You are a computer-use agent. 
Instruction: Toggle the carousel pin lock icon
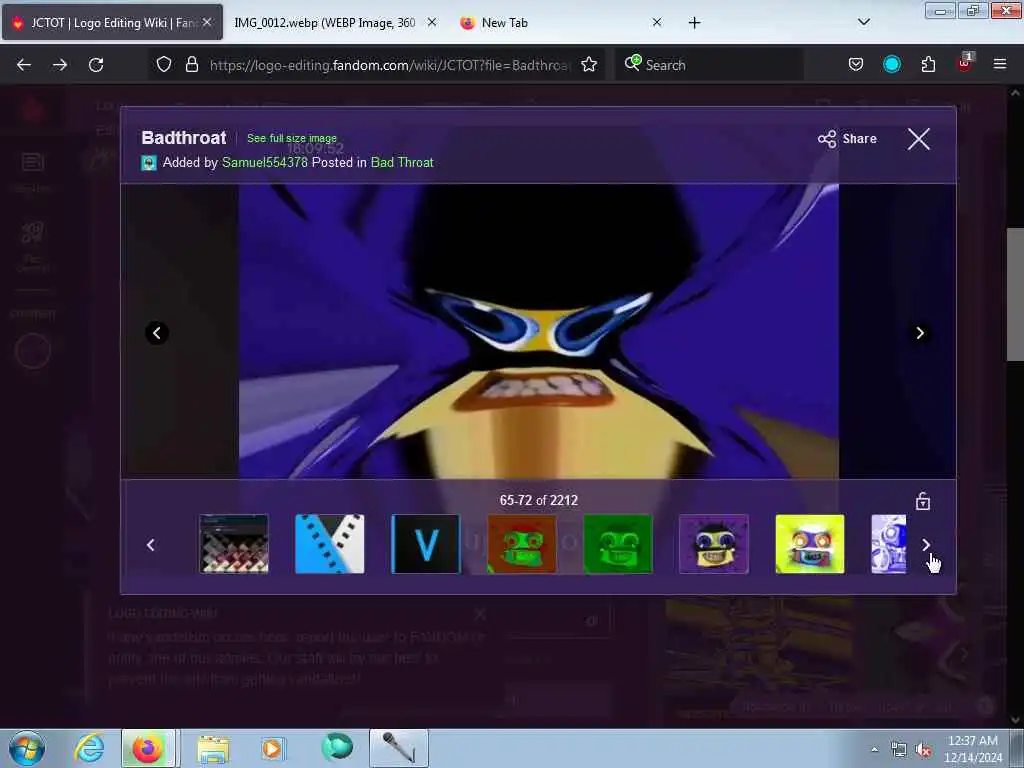tap(922, 501)
